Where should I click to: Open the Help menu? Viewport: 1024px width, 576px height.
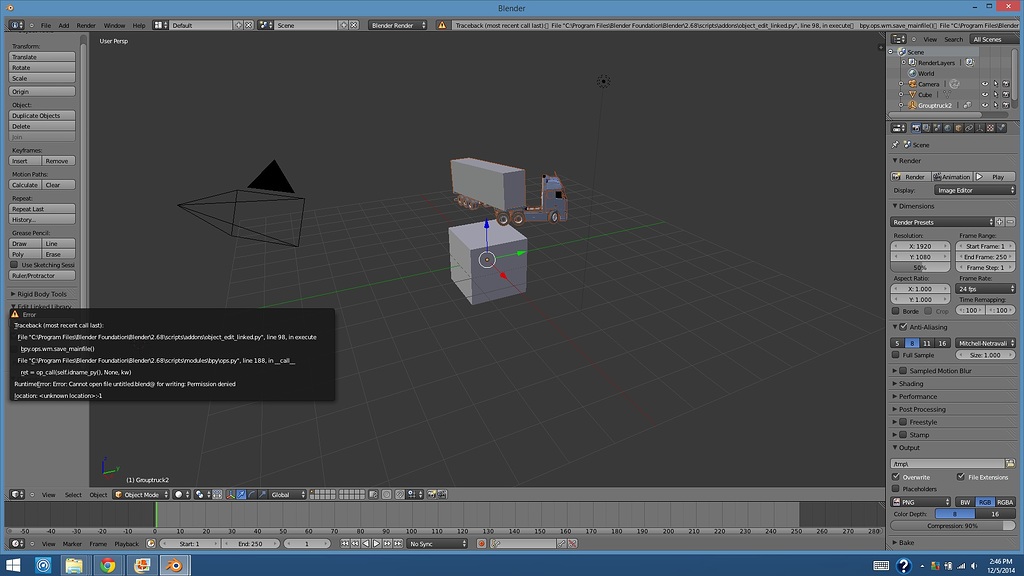139,25
